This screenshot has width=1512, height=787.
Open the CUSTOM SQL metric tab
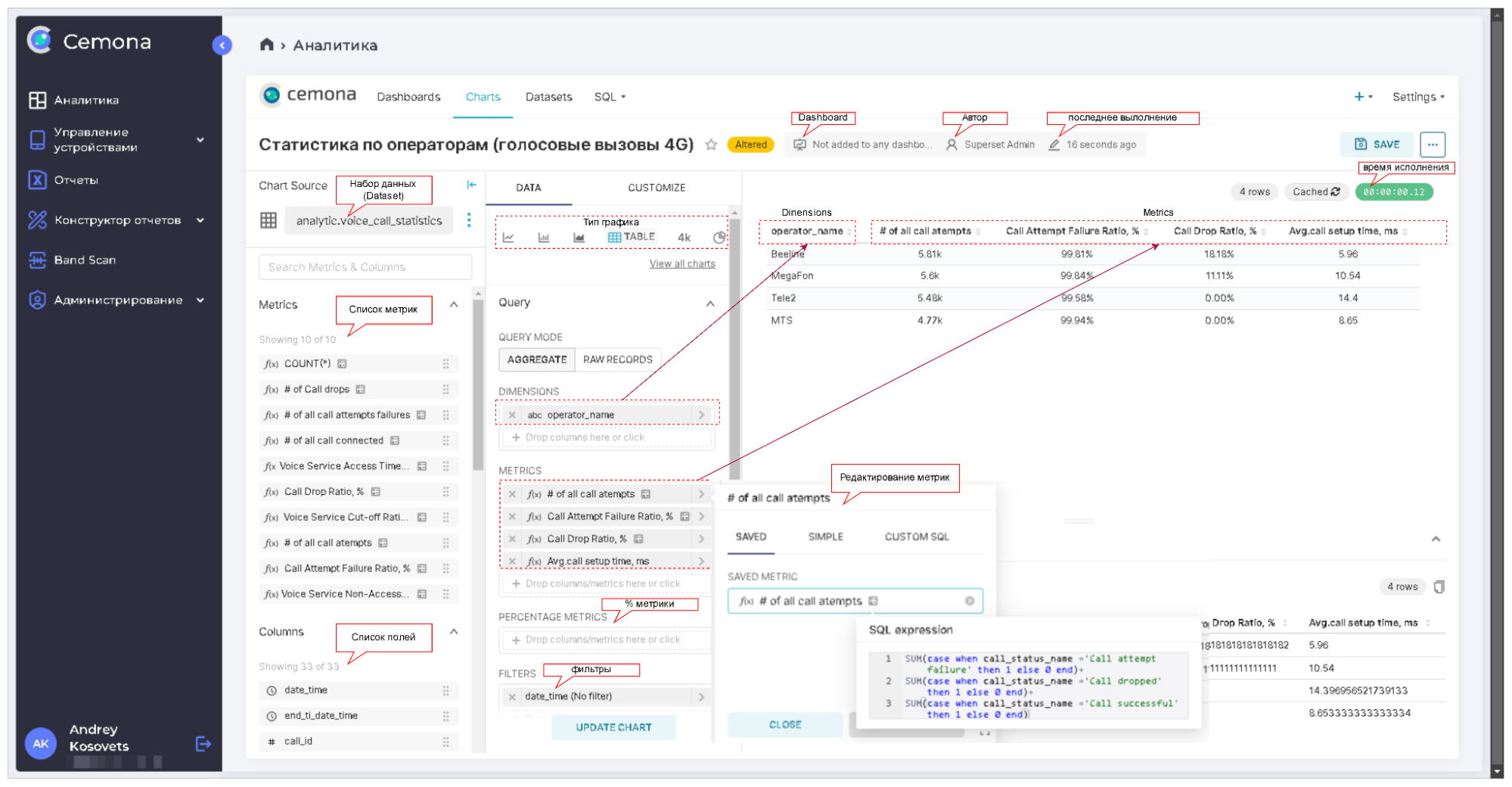click(916, 537)
